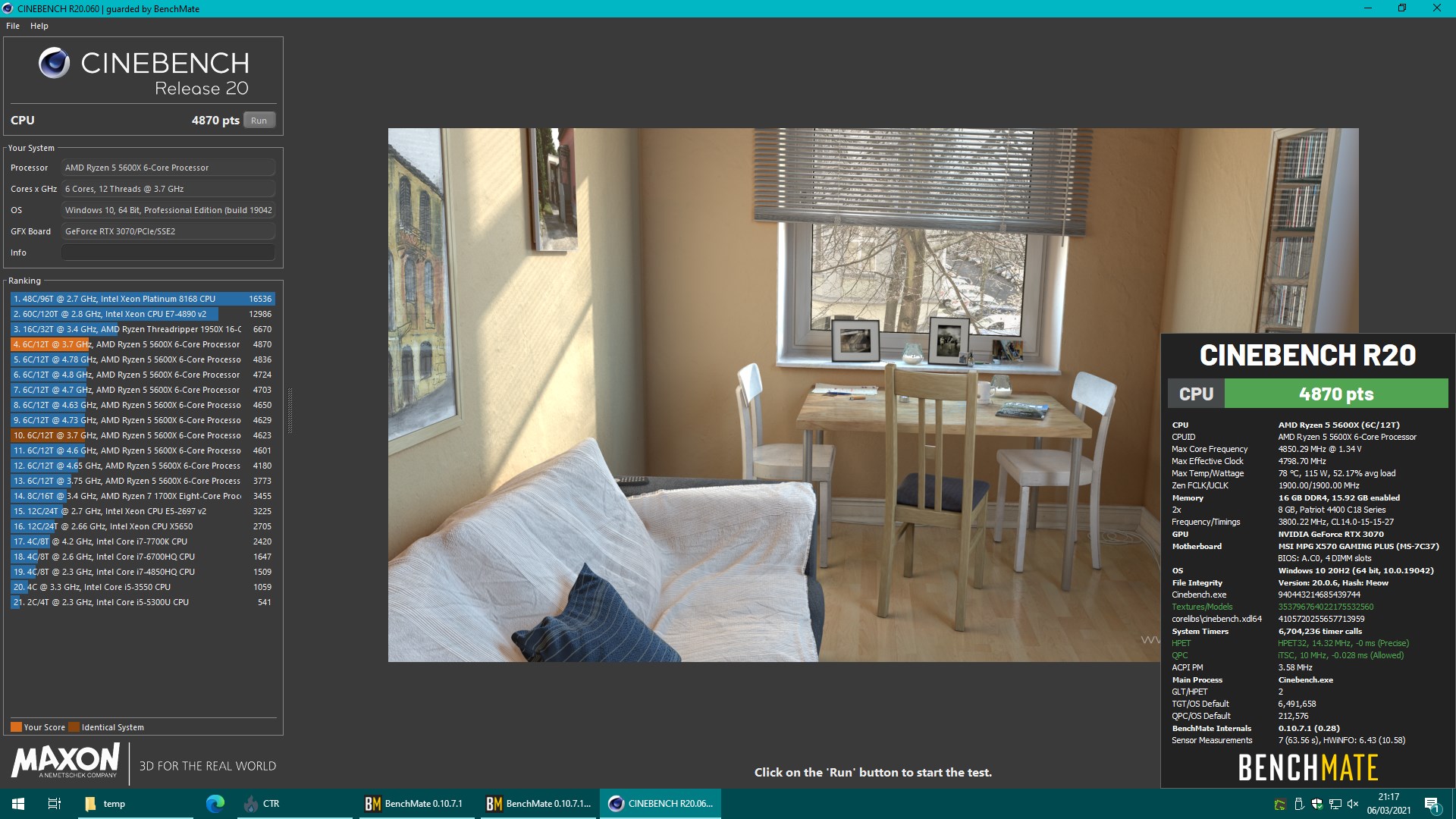Select ranking row 5 with score 4836
The height and width of the screenshot is (819, 1456).
coord(143,359)
